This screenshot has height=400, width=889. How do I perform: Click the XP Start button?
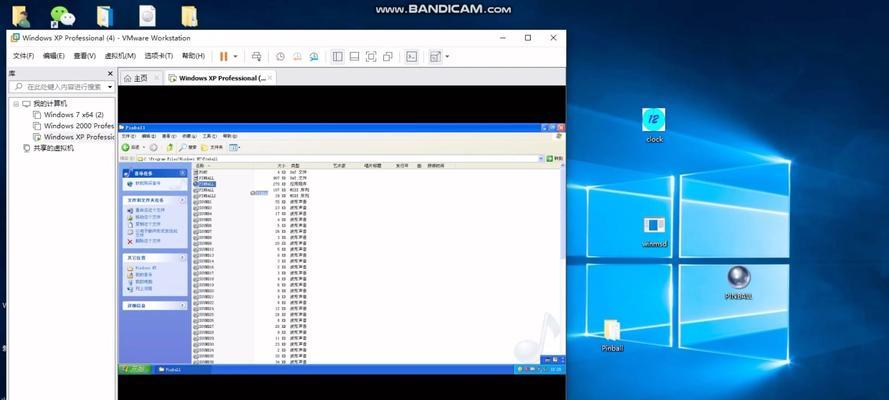[x=135, y=369]
